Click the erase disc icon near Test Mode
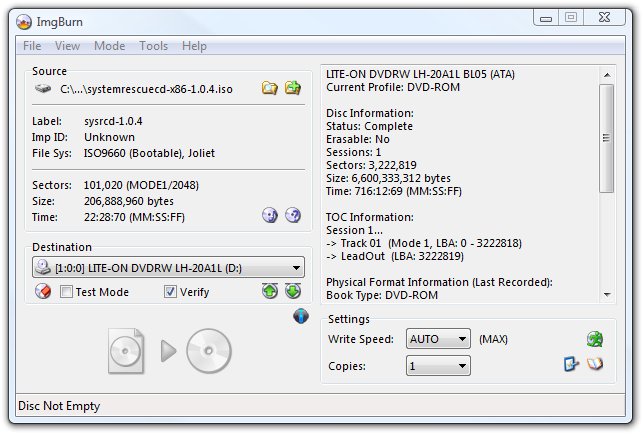Image resolution: width=643 pixels, height=434 pixels. point(43,292)
